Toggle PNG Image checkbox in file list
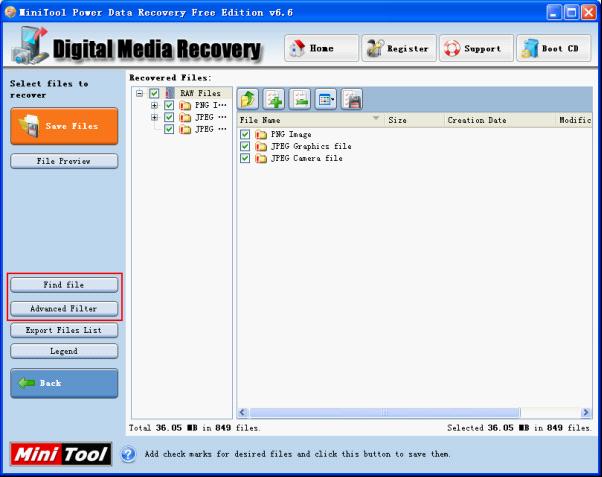This screenshot has height=477, width=602. coord(245,134)
